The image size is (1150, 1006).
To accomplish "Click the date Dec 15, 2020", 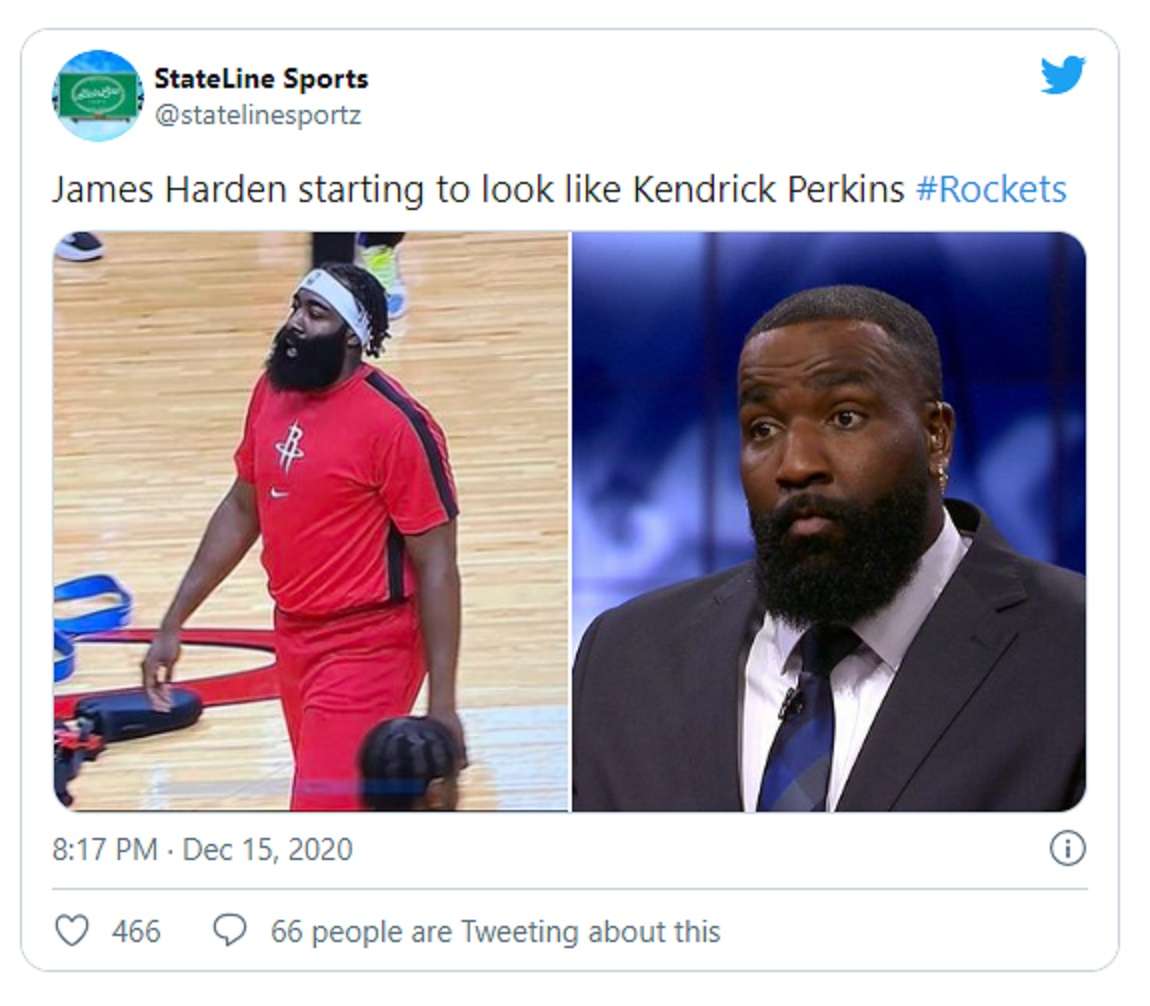I will [x=268, y=849].
